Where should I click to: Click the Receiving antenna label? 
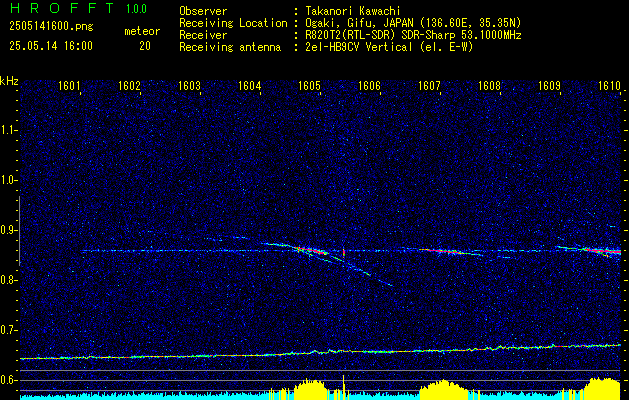[x=230, y=47]
